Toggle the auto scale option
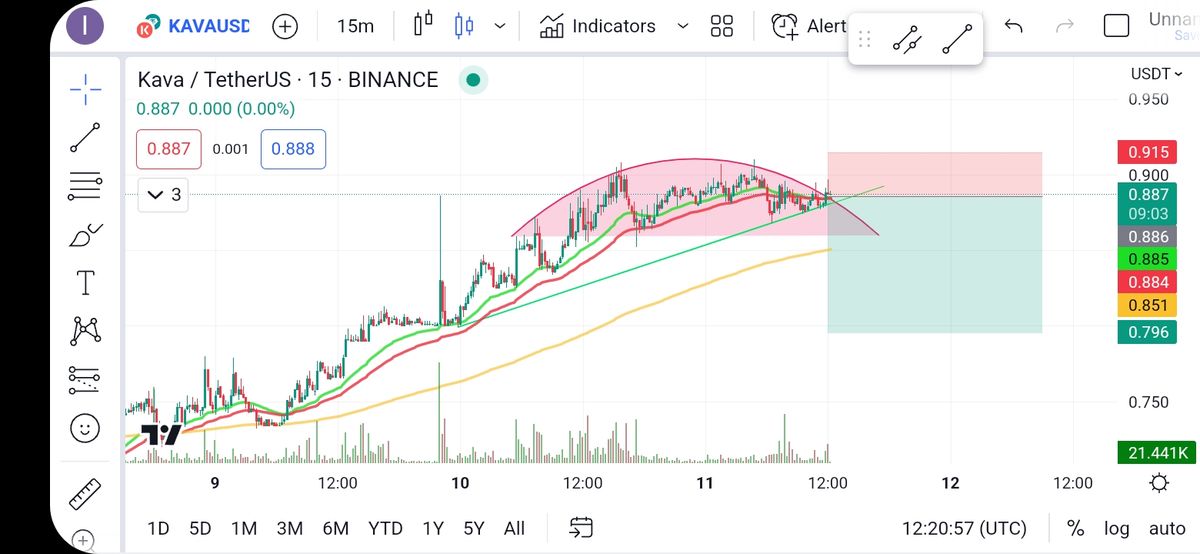The height and width of the screenshot is (554, 1200). (x=1166, y=528)
